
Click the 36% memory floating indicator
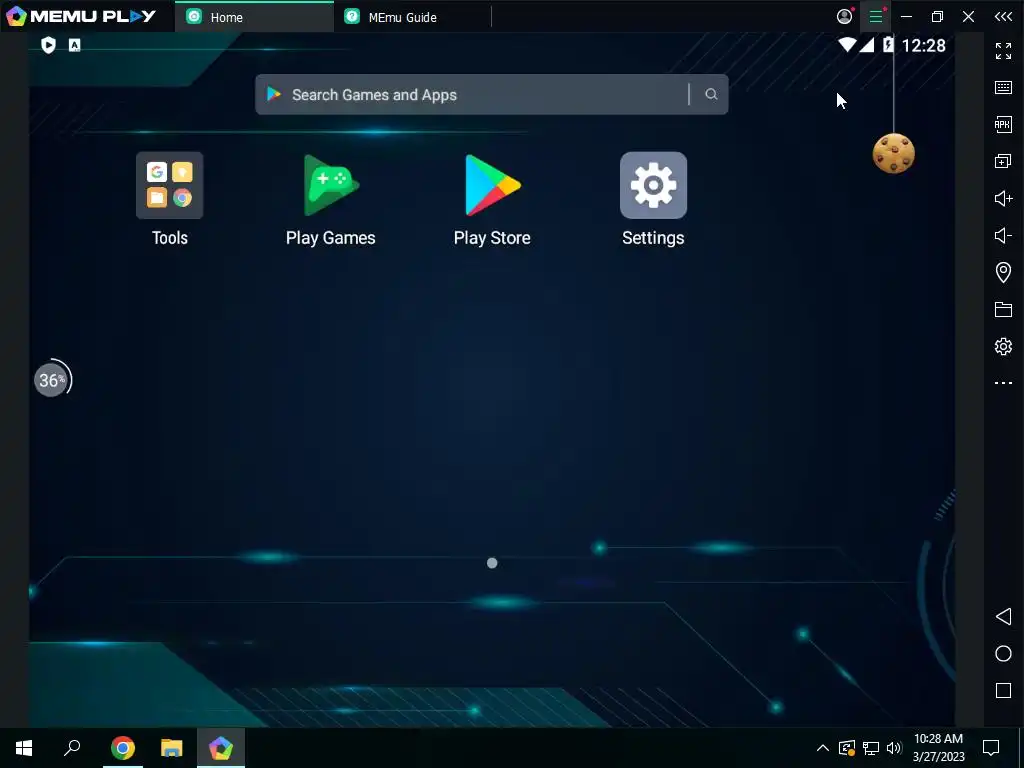click(x=52, y=379)
